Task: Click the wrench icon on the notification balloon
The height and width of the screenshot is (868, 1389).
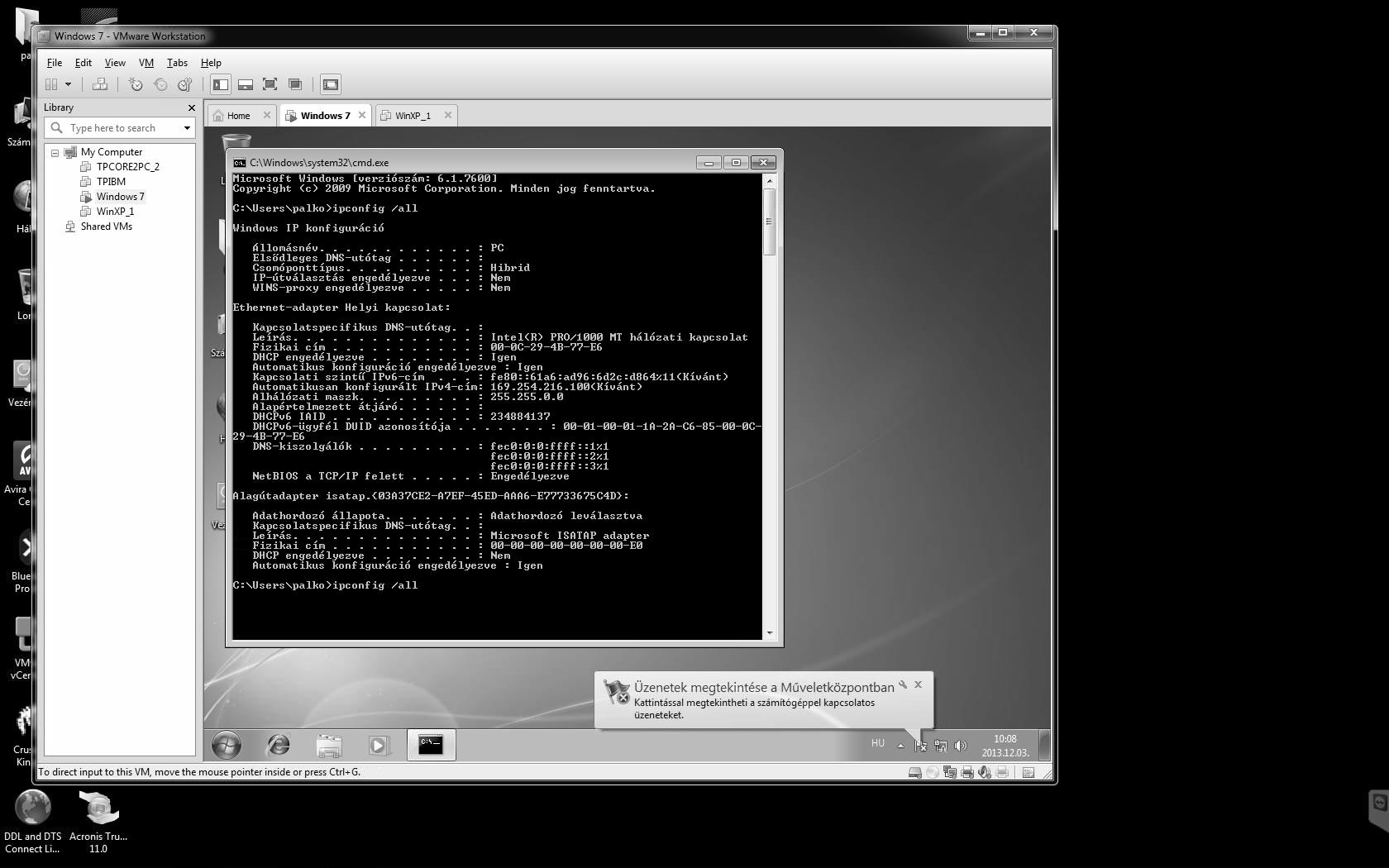Action: coord(903,684)
